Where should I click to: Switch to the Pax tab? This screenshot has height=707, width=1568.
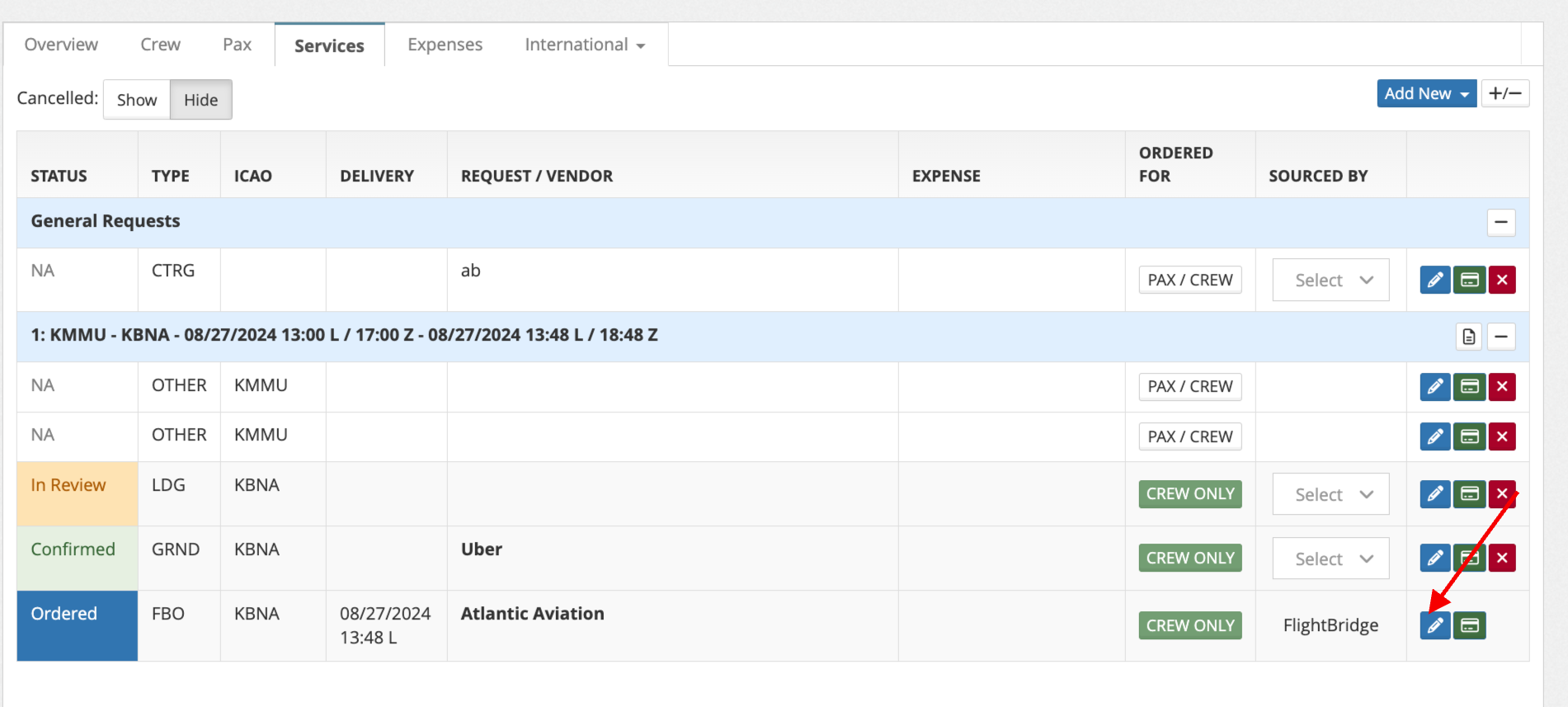(x=237, y=45)
